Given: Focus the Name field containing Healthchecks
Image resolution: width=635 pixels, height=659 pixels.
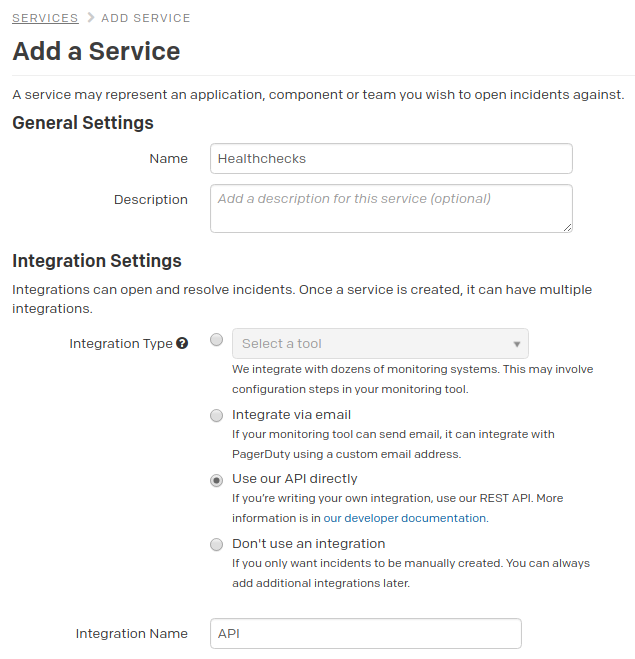Looking at the screenshot, I should [391, 159].
